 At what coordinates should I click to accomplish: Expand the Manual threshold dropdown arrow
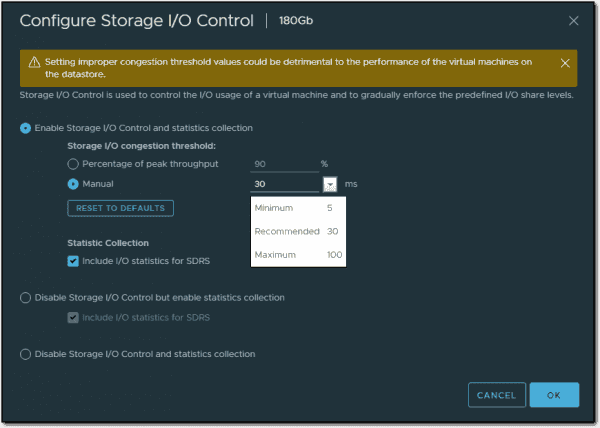[330, 184]
